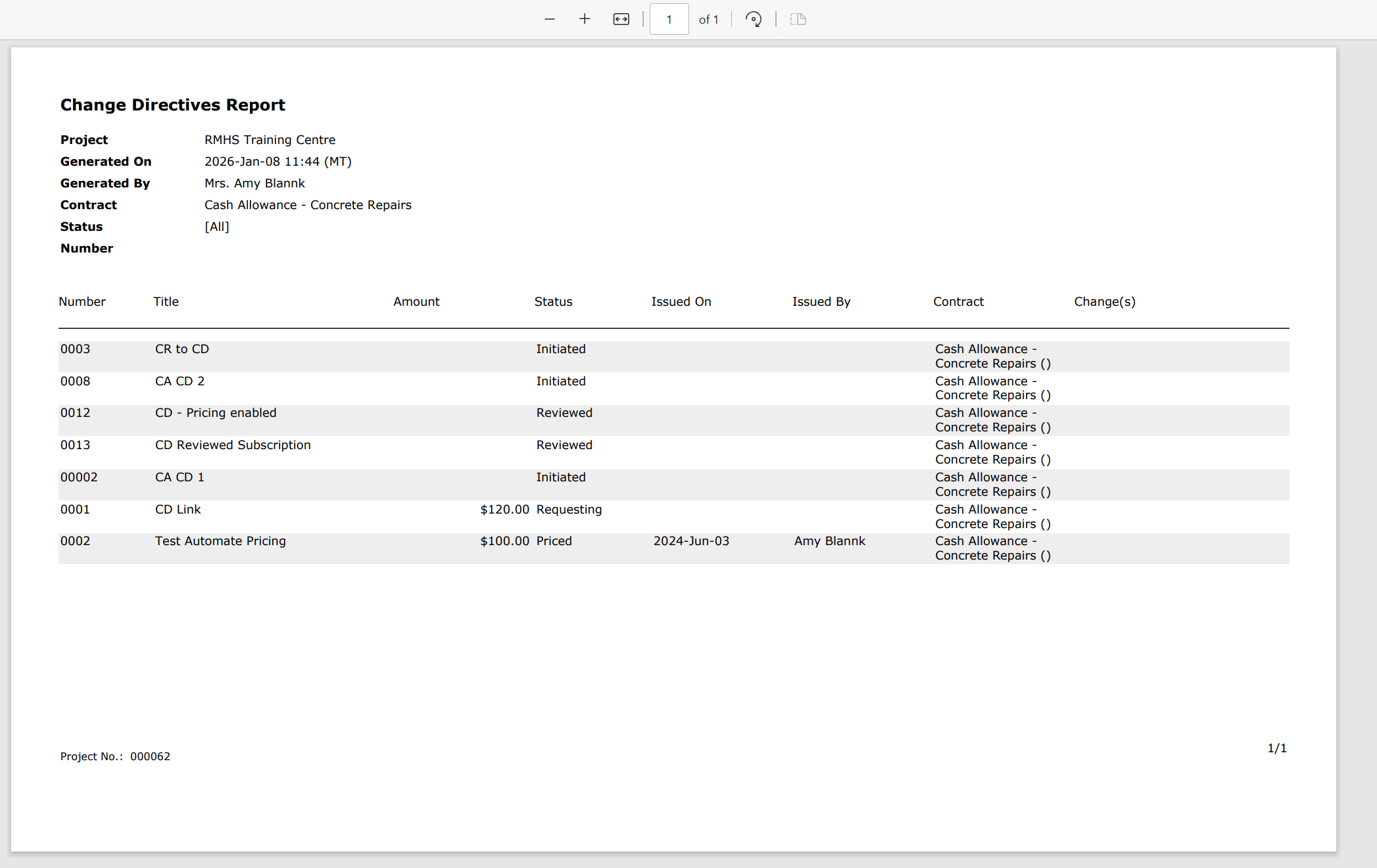Click the issued date '2024-Jun-03'

pyautogui.click(x=691, y=541)
